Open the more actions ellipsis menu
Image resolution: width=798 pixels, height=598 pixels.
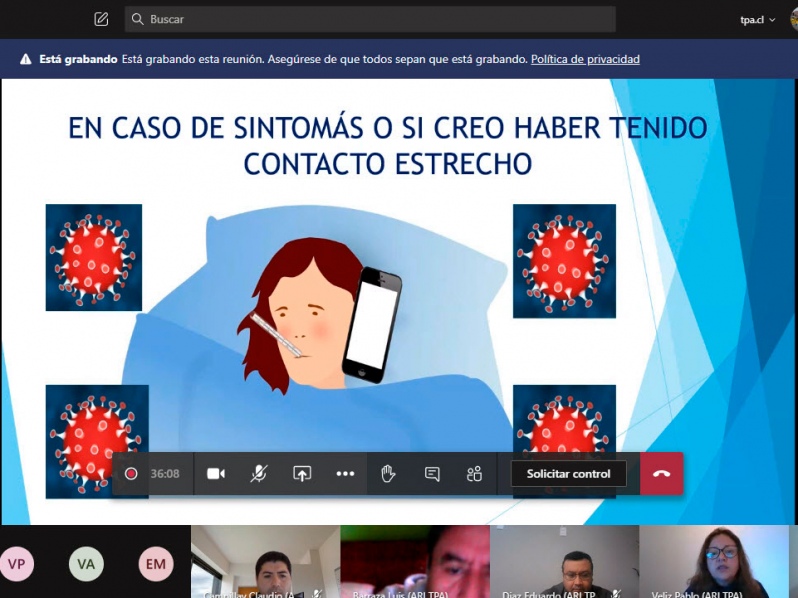coord(345,474)
